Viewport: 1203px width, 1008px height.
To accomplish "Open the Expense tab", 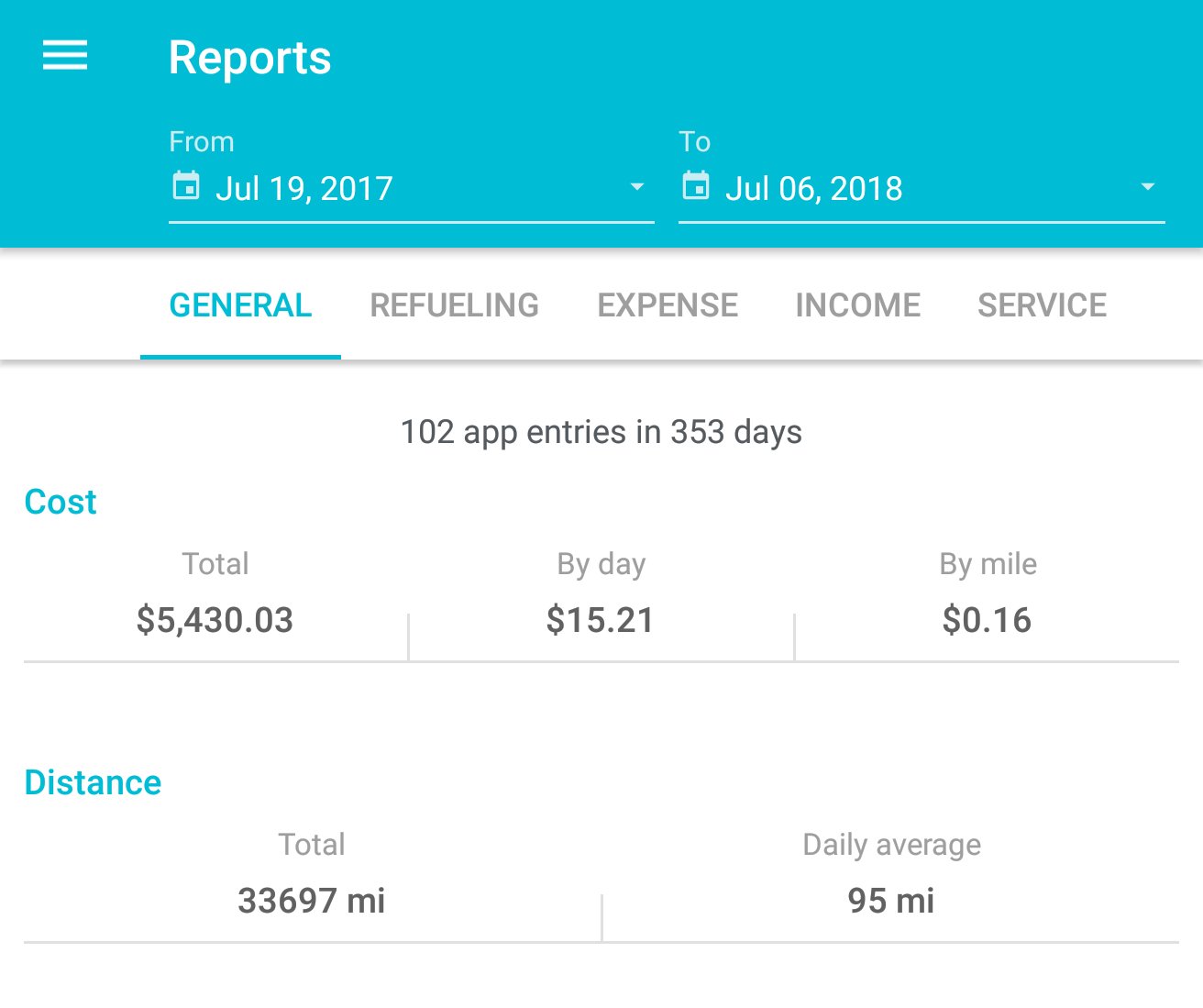I will coord(668,305).
